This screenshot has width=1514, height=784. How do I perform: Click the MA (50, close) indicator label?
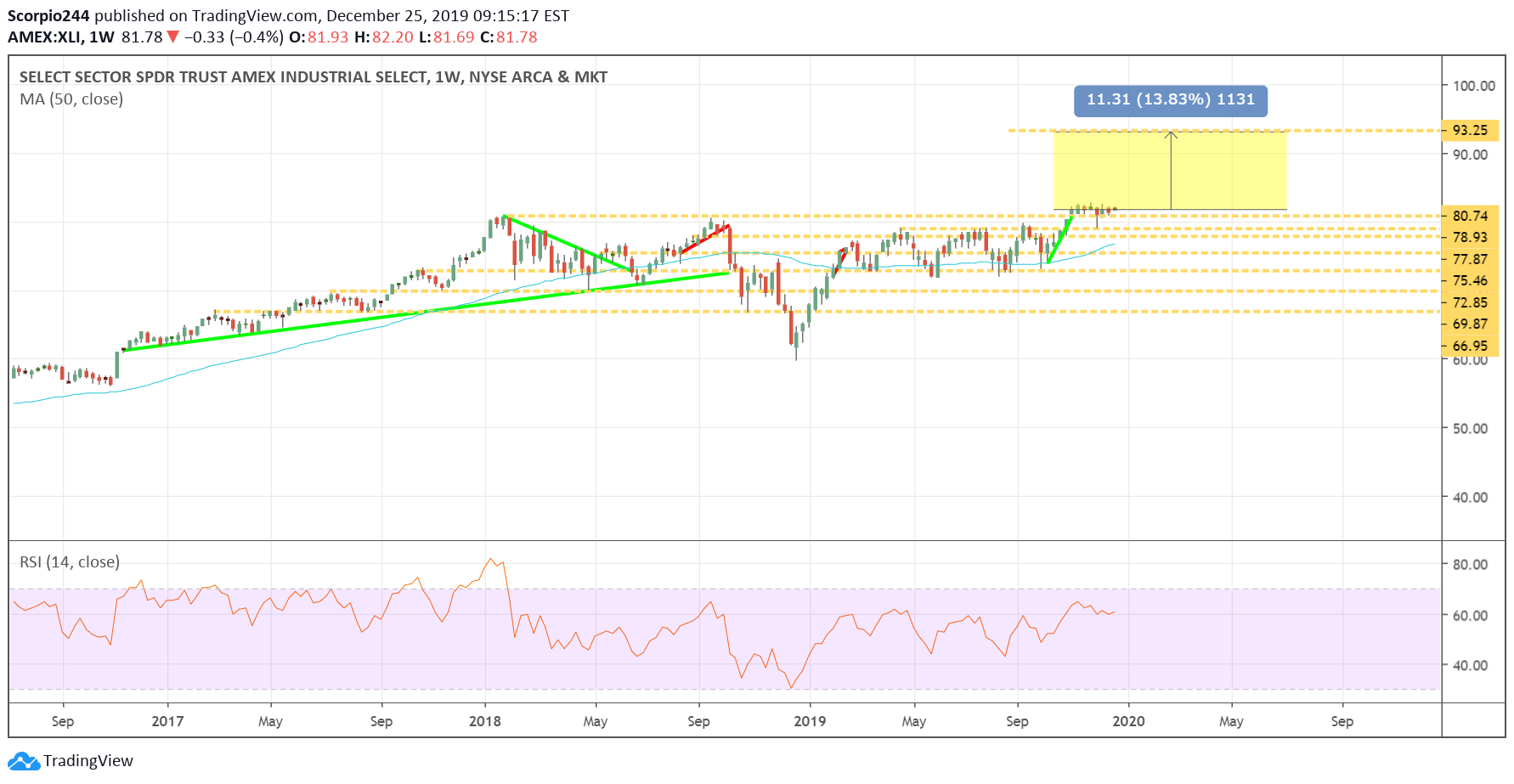tap(71, 99)
